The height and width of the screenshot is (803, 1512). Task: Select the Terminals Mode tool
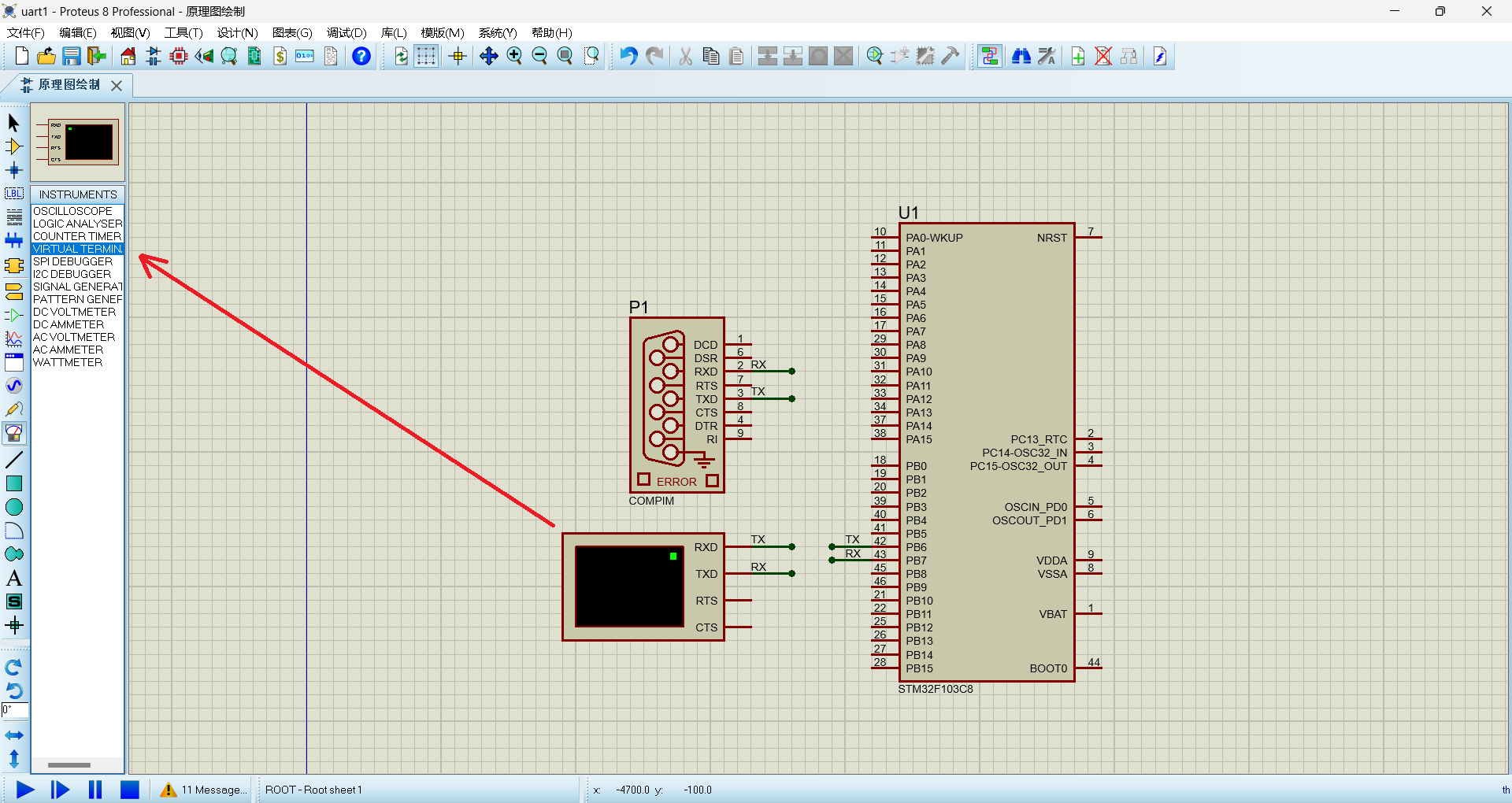[14, 291]
